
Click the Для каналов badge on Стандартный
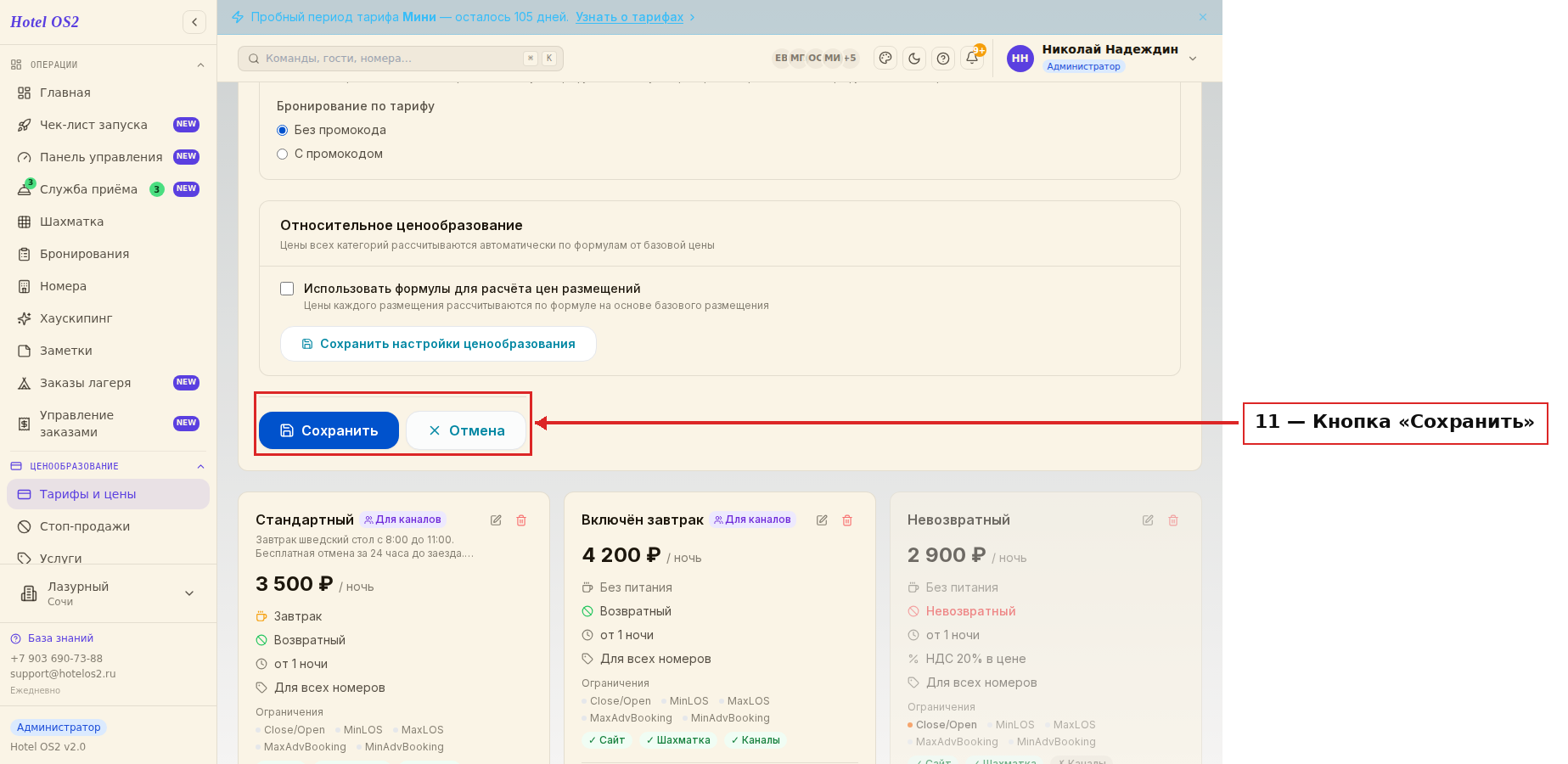[403, 520]
